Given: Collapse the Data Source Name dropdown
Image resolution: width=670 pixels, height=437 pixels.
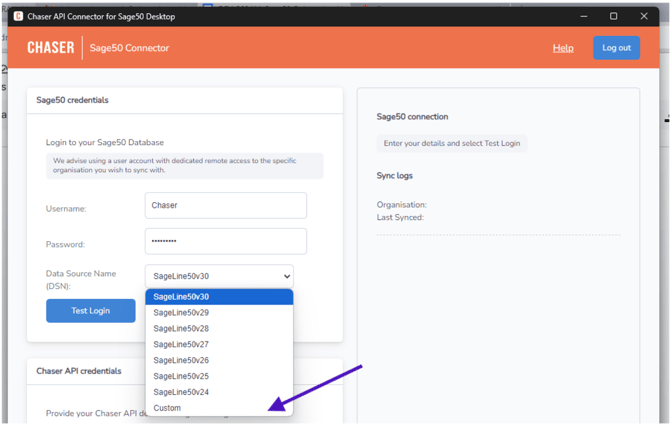Looking at the screenshot, I should [x=219, y=276].
